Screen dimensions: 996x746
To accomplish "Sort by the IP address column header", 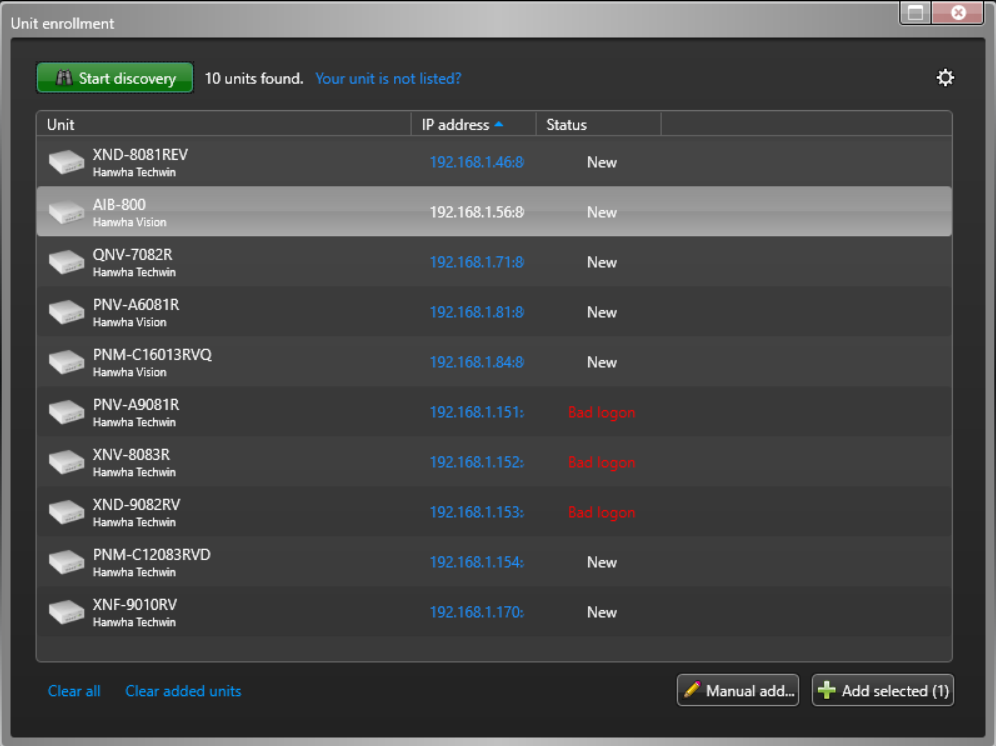I will tap(474, 125).
